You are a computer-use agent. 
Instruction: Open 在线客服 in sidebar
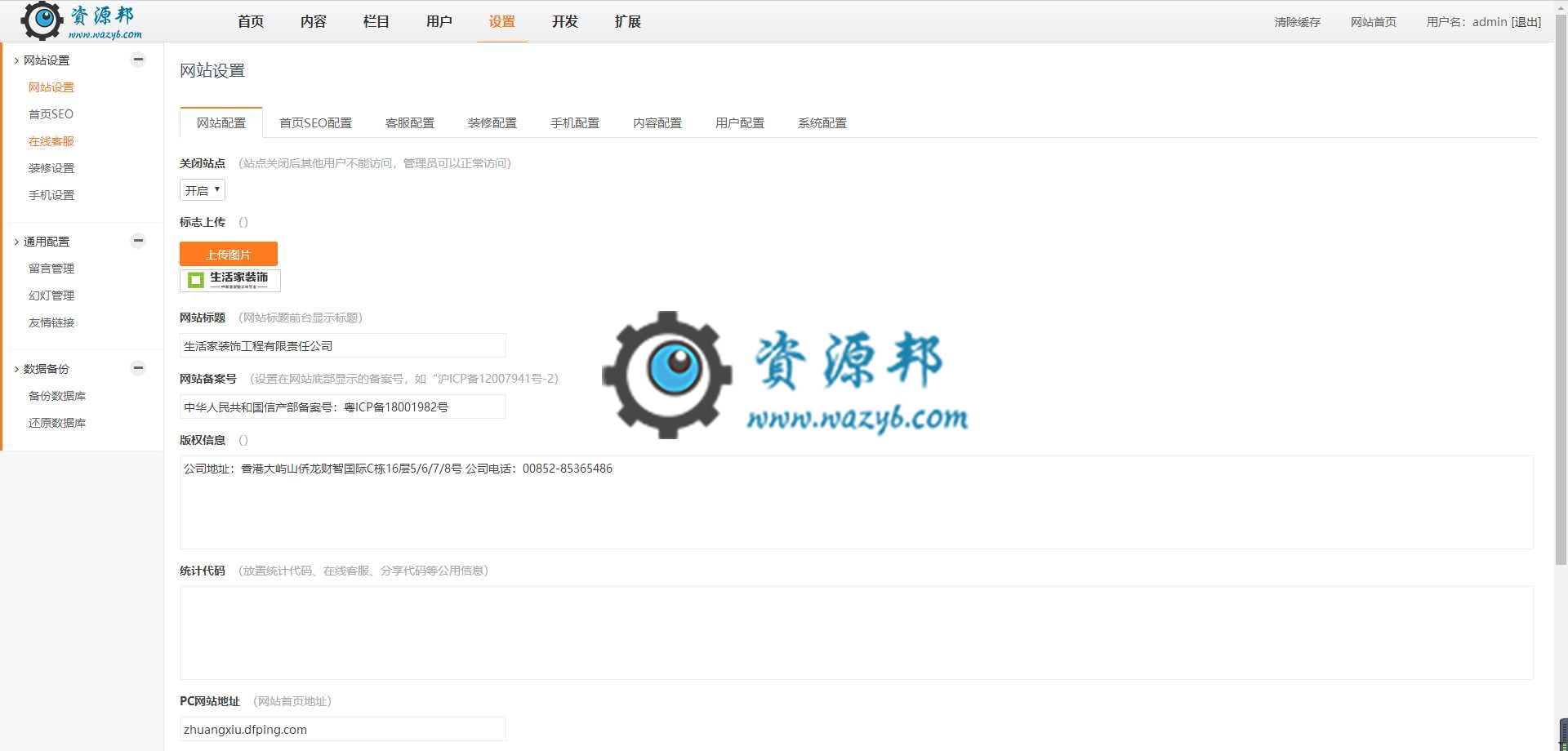pyautogui.click(x=51, y=141)
